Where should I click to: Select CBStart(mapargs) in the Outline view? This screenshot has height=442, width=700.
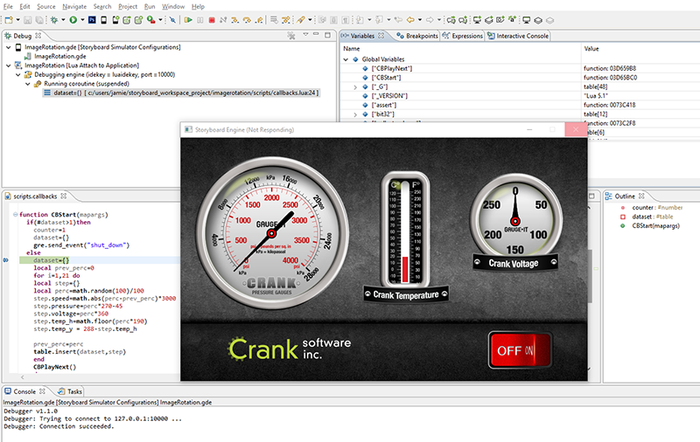[x=650, y=226]
